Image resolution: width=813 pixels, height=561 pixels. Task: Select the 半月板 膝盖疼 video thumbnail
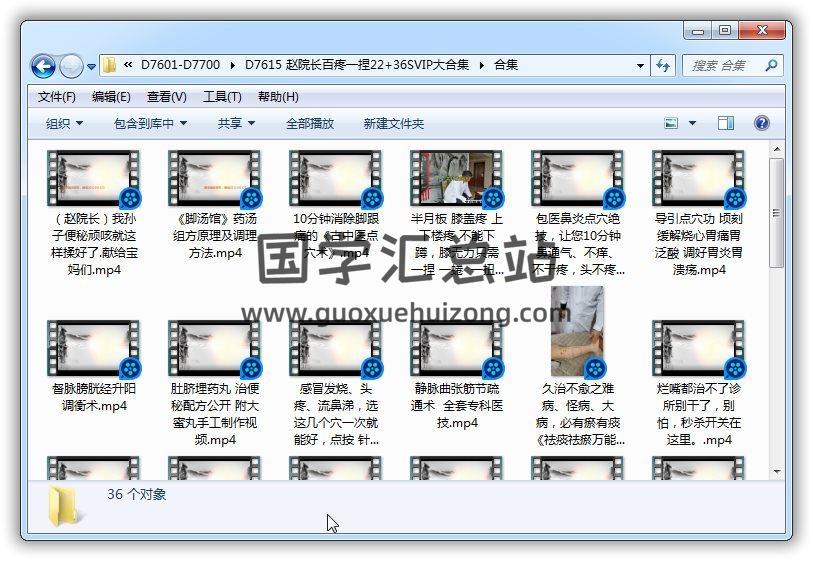tap(456, 178)
